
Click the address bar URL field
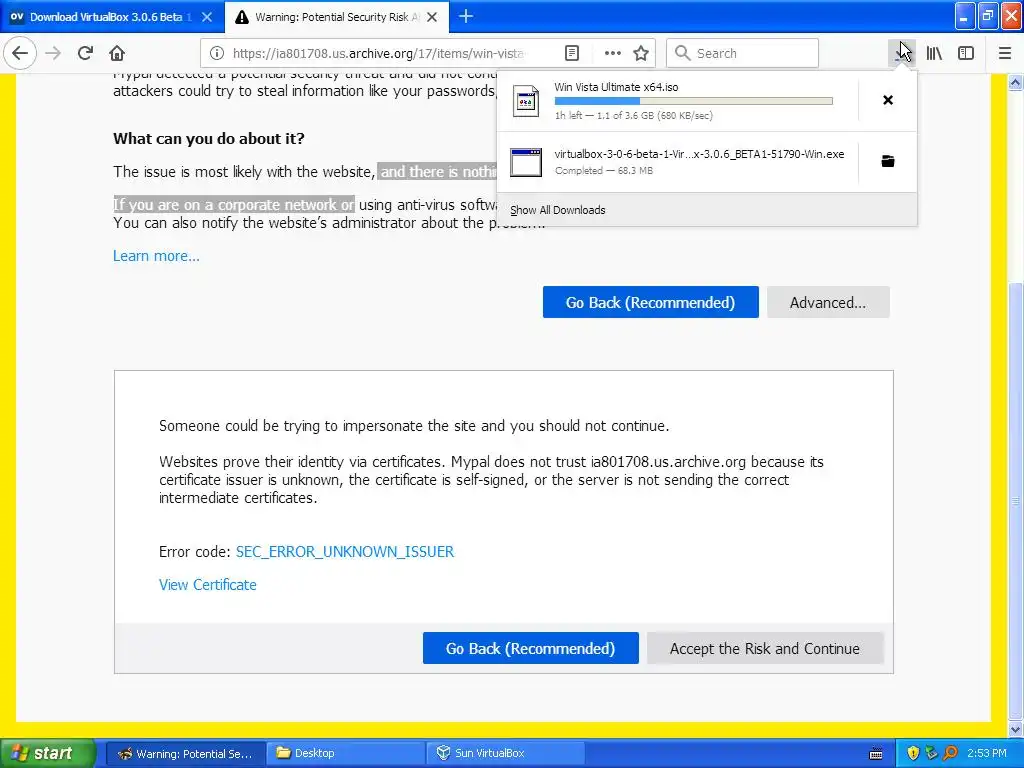tap(377, 53)
